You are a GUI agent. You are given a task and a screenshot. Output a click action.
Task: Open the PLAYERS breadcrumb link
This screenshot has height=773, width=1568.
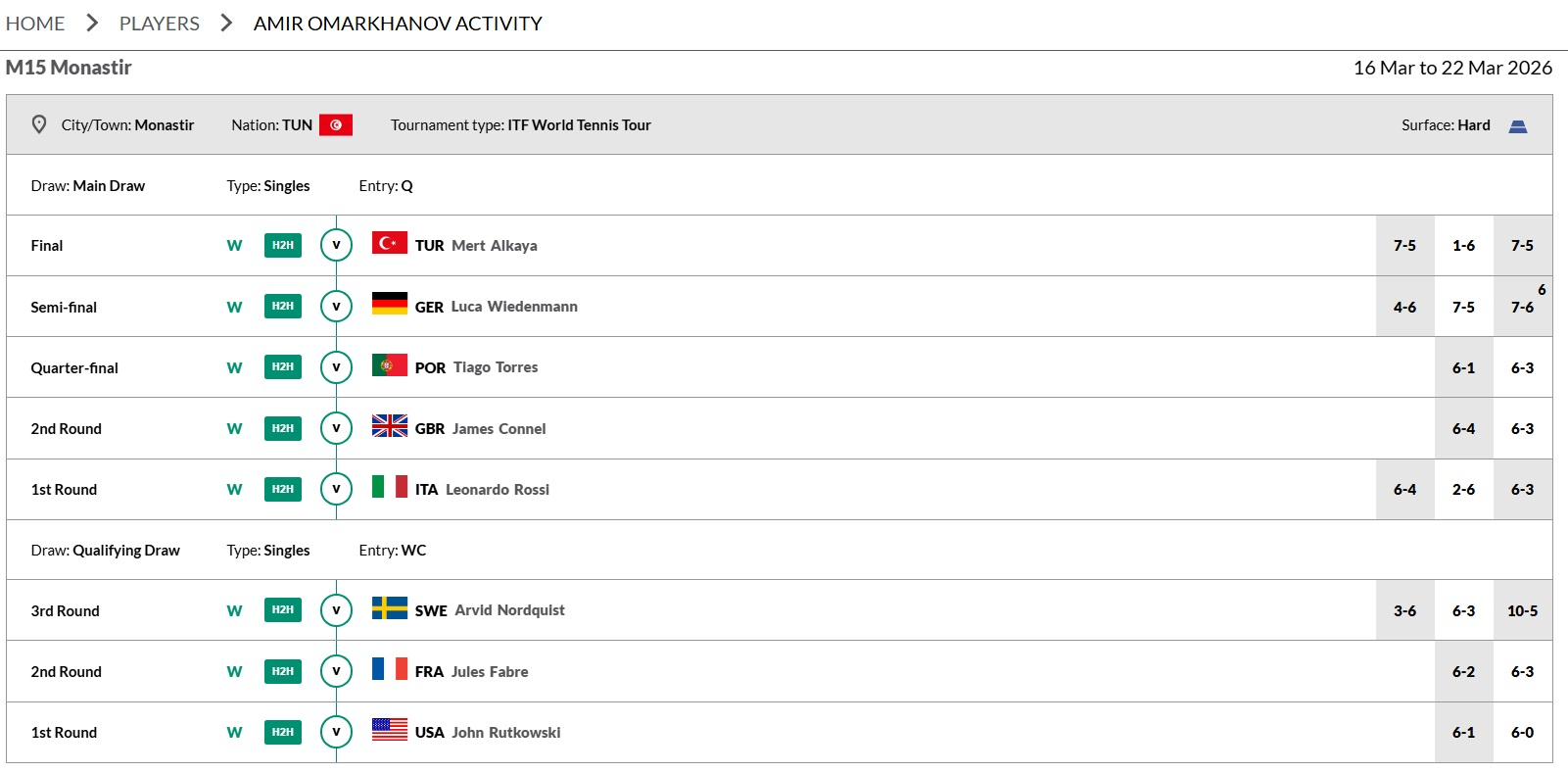pos(159,24)
